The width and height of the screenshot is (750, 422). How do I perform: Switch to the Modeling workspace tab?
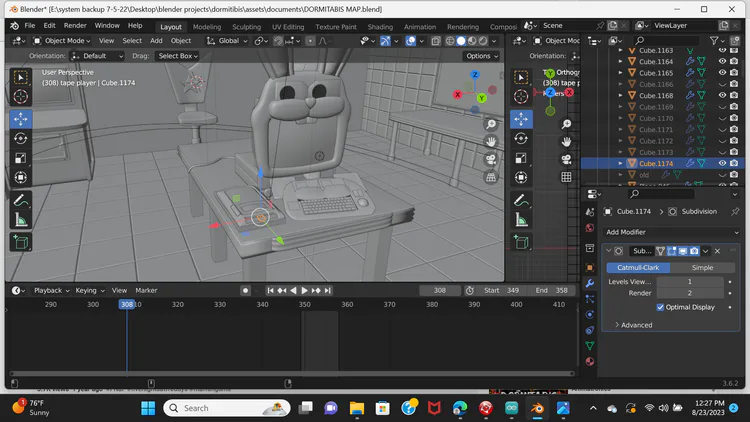[207, 27]
